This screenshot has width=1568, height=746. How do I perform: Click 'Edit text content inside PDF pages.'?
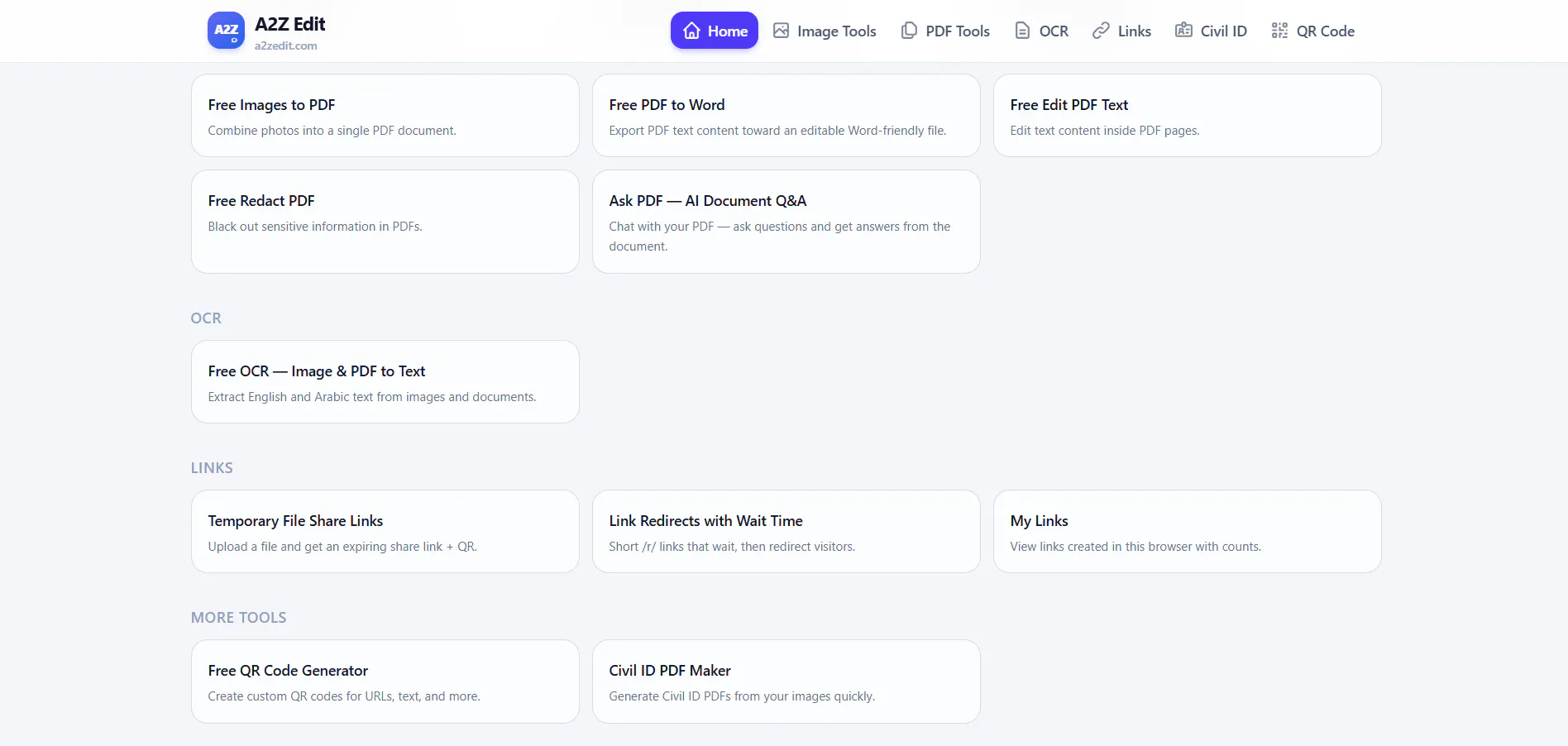[1105, 131]
